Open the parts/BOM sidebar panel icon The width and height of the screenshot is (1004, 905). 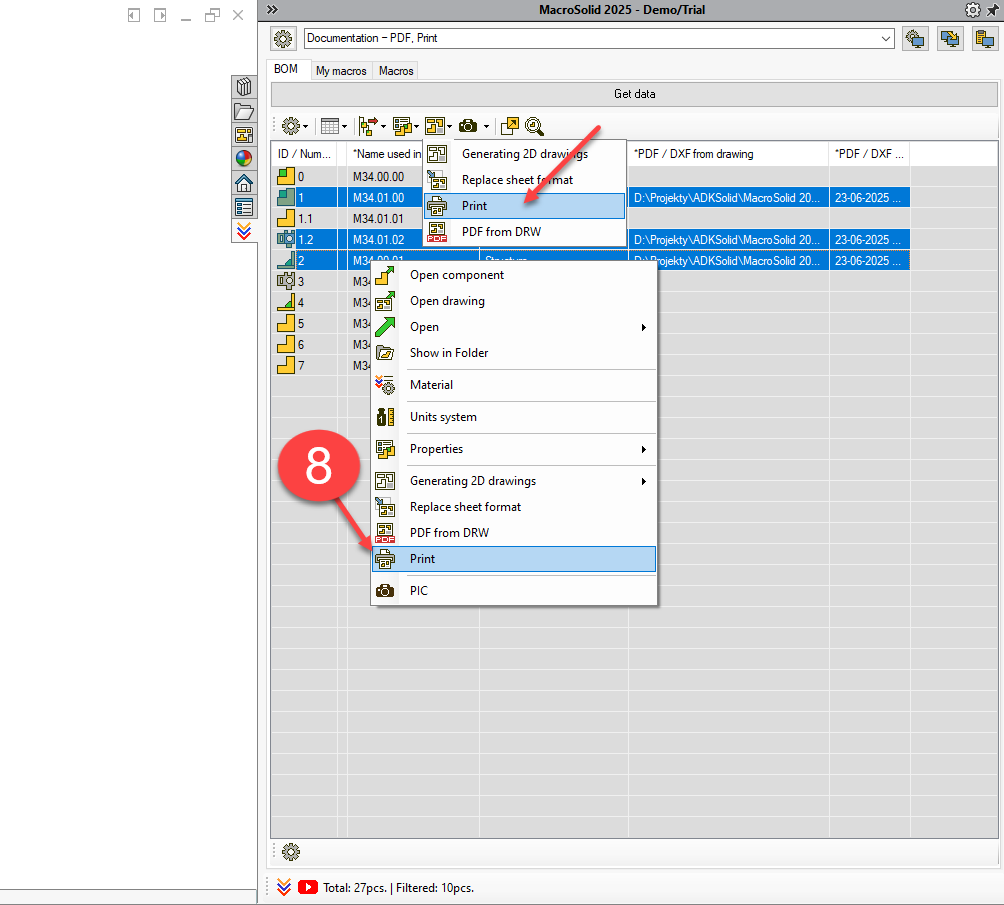(x=244, y=86)
